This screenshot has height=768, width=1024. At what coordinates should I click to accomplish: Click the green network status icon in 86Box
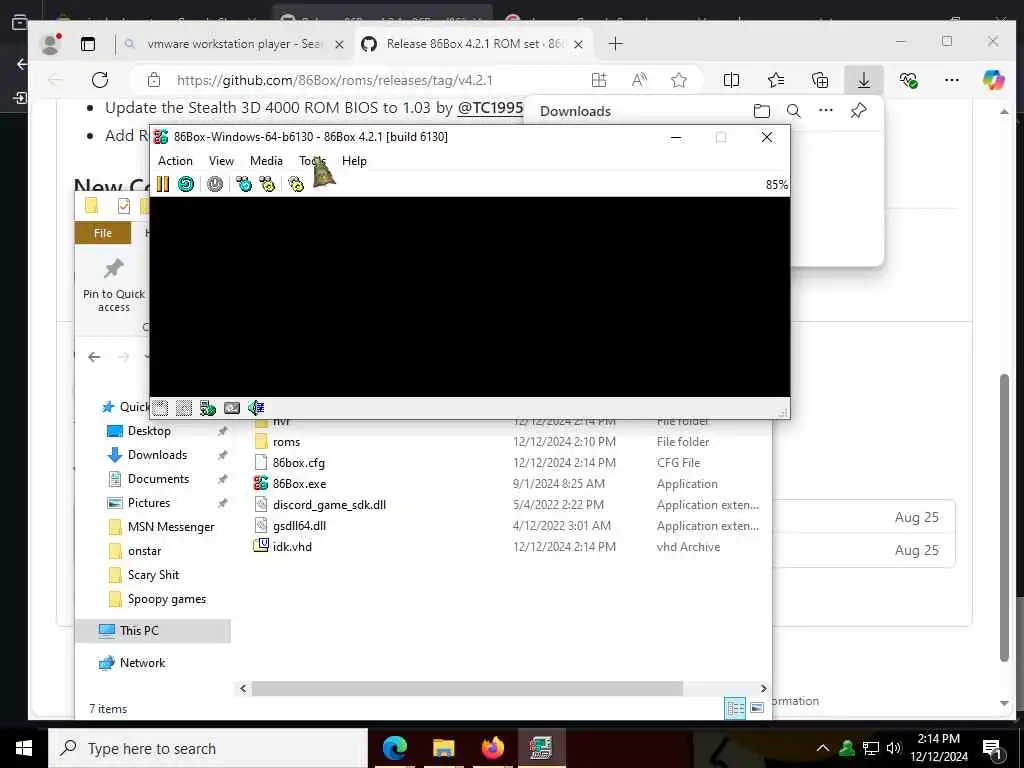coord(208,408)
